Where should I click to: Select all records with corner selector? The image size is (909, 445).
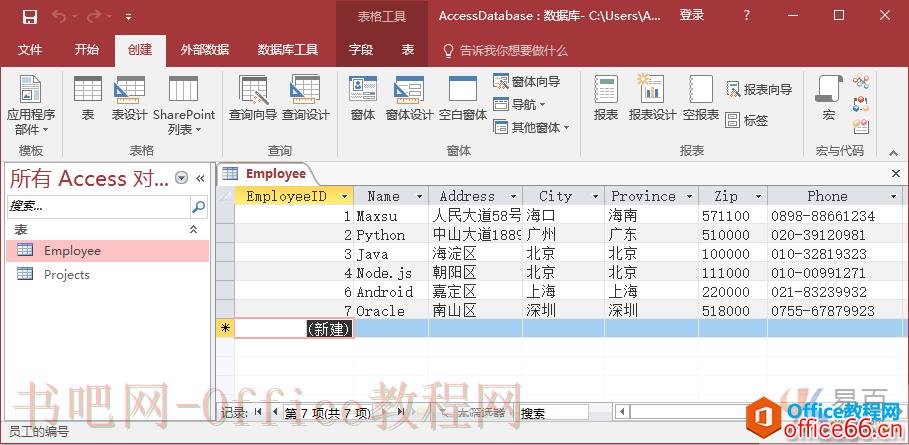tap(225, 196)
